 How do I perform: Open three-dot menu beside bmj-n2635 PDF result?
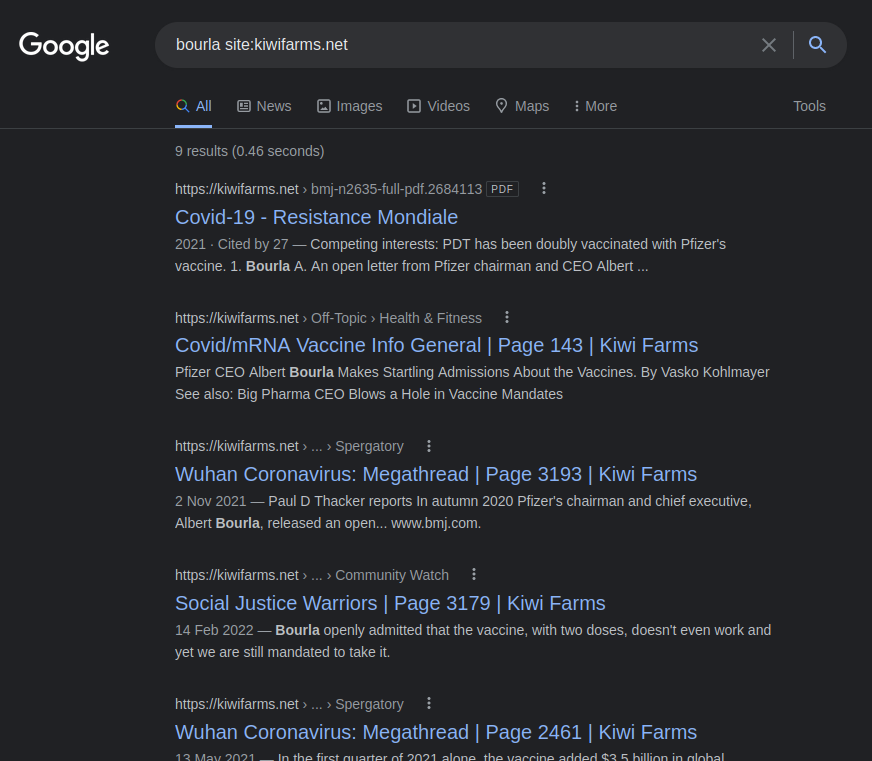(x=544, y=189)
